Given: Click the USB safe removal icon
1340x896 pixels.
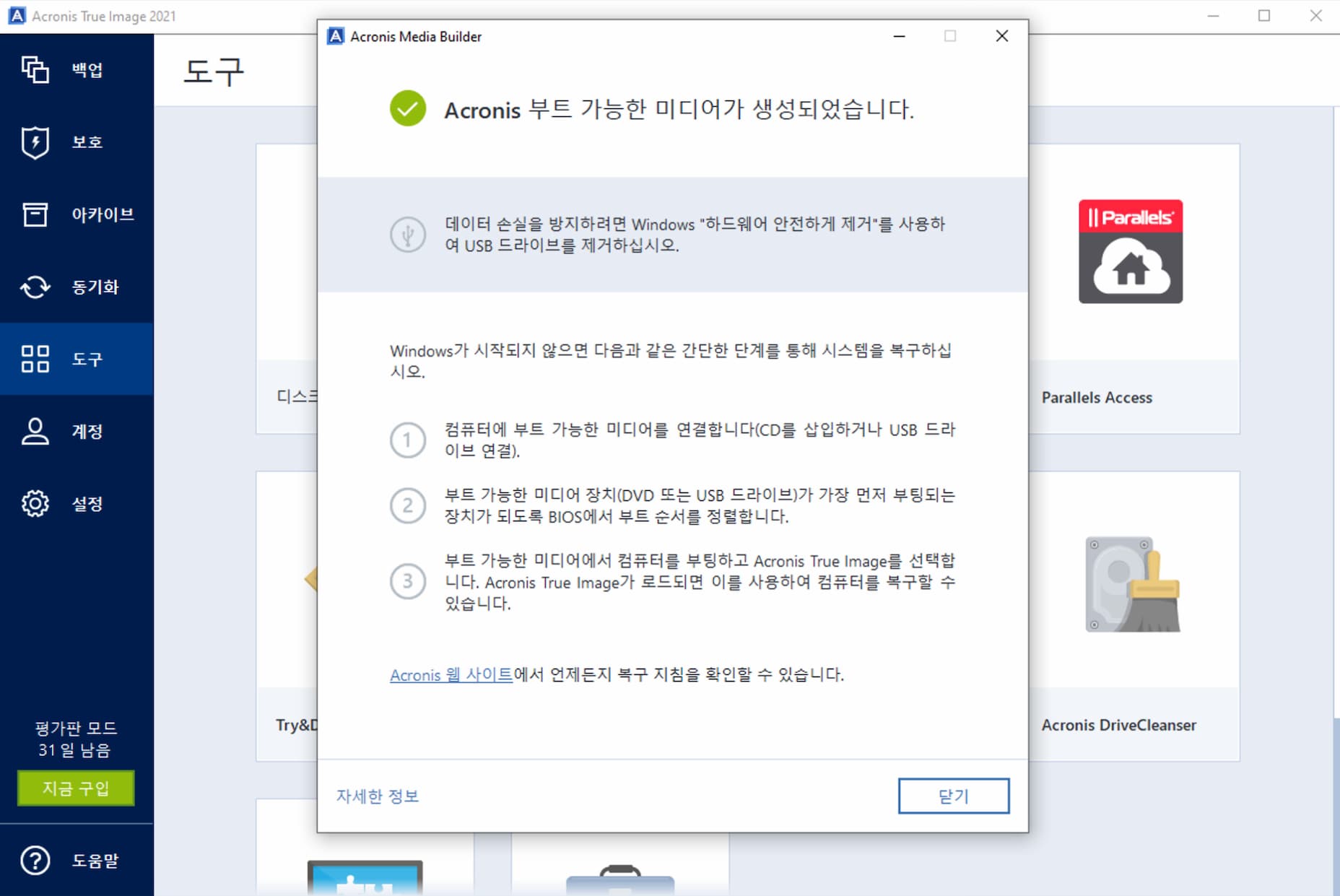Looking at the screenshot, I should click(408, 235).
